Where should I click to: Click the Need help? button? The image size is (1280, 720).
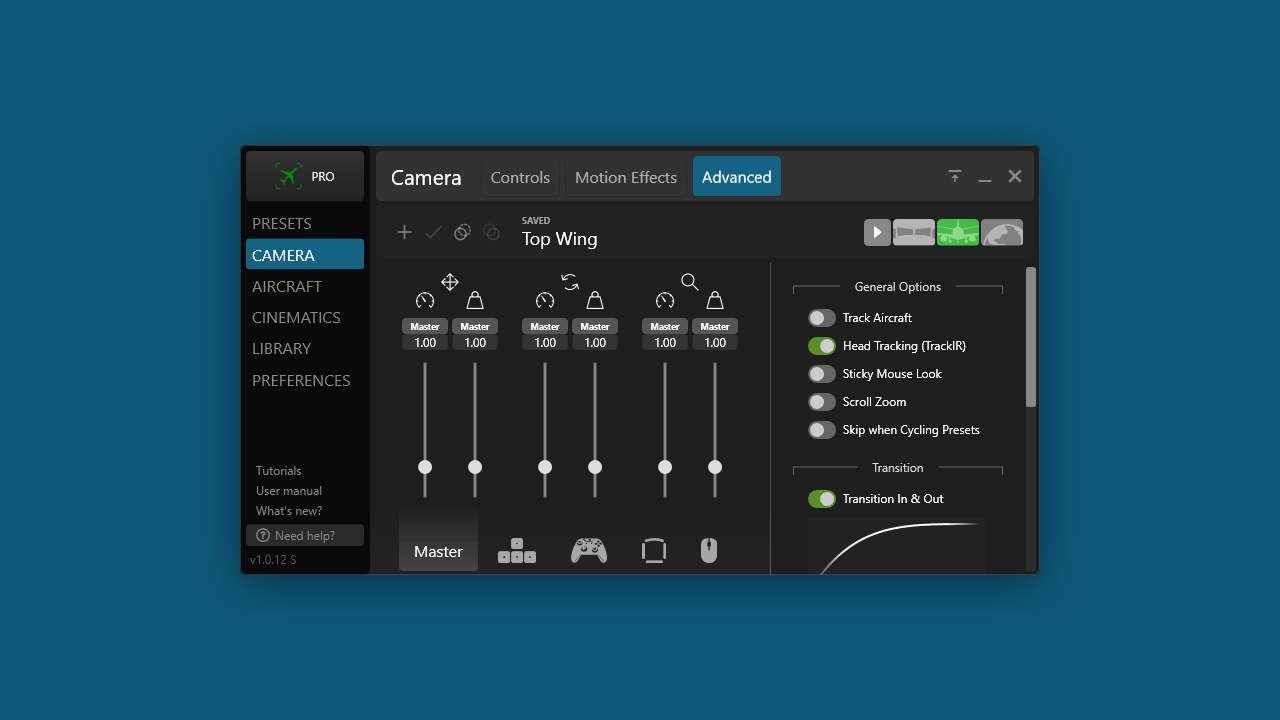[x=305, y=535]
